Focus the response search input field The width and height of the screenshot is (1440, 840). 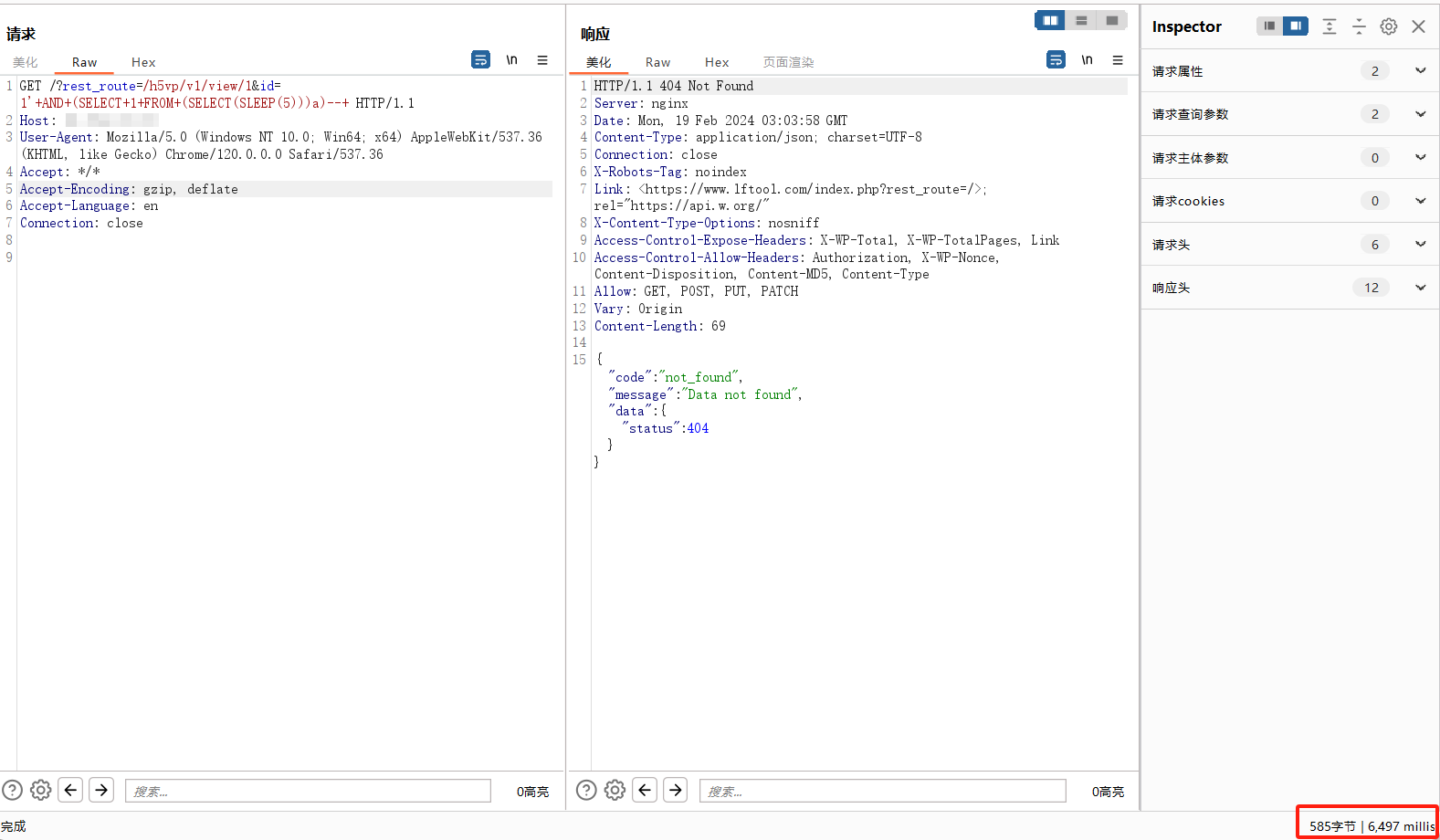coord(883,791)
